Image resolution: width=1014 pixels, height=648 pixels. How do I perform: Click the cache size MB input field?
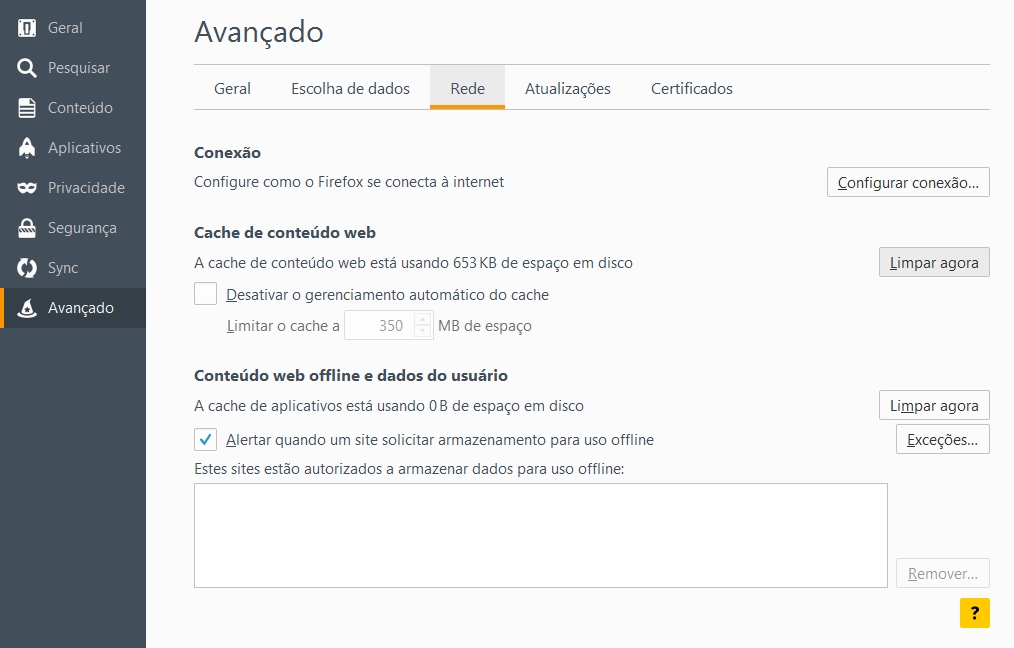click(x=380, y=326)
